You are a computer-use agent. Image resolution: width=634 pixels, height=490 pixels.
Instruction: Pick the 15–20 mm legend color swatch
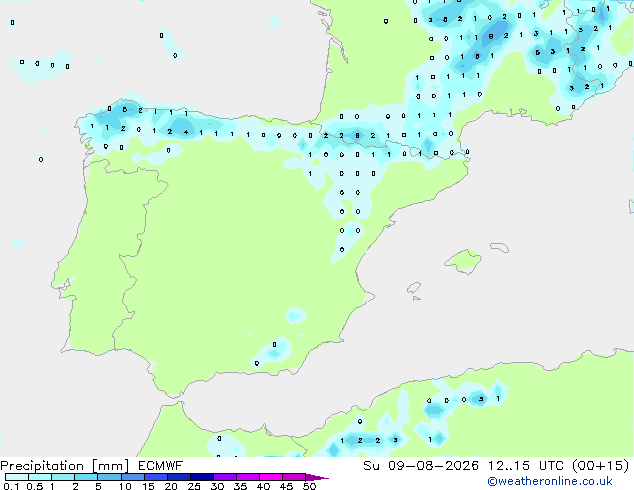pyautogui.click(x=155, y=477)
